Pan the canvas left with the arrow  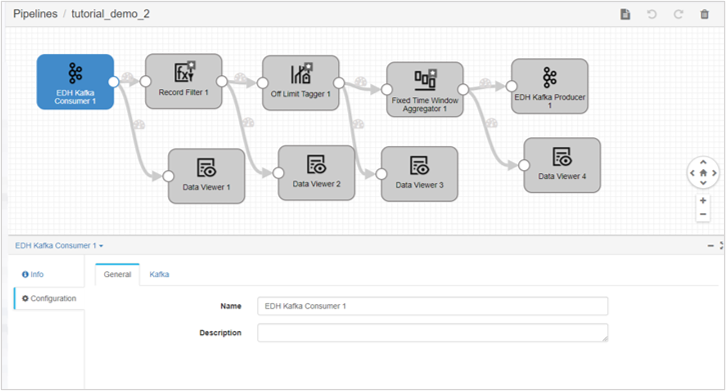tap(692, 173)
